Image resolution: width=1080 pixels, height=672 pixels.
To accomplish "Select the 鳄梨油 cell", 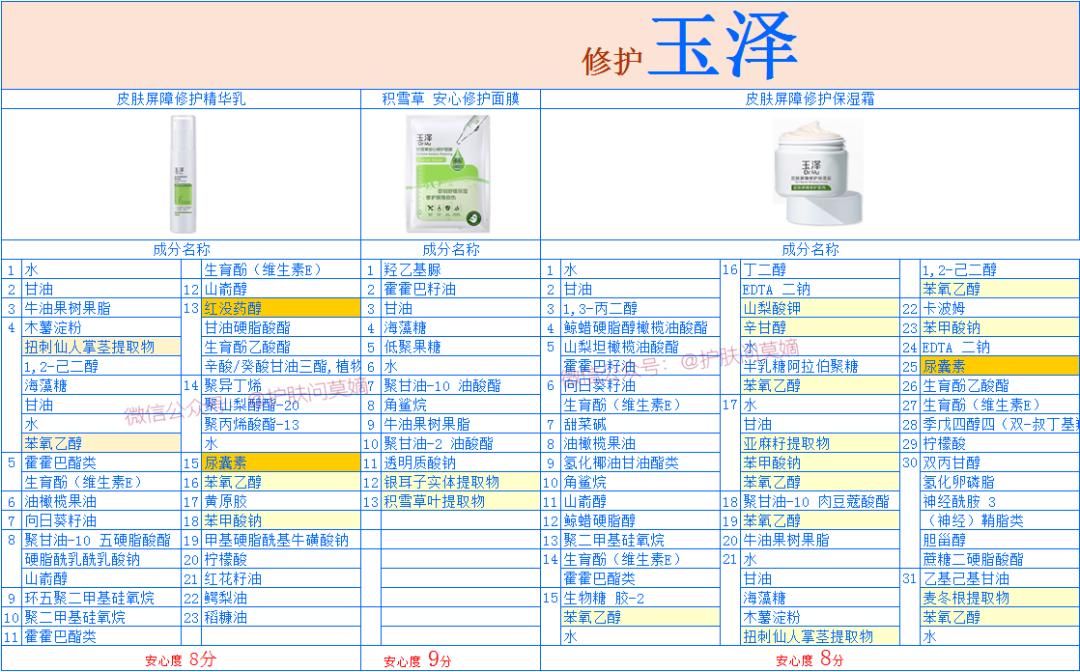I will pos(281,598).
